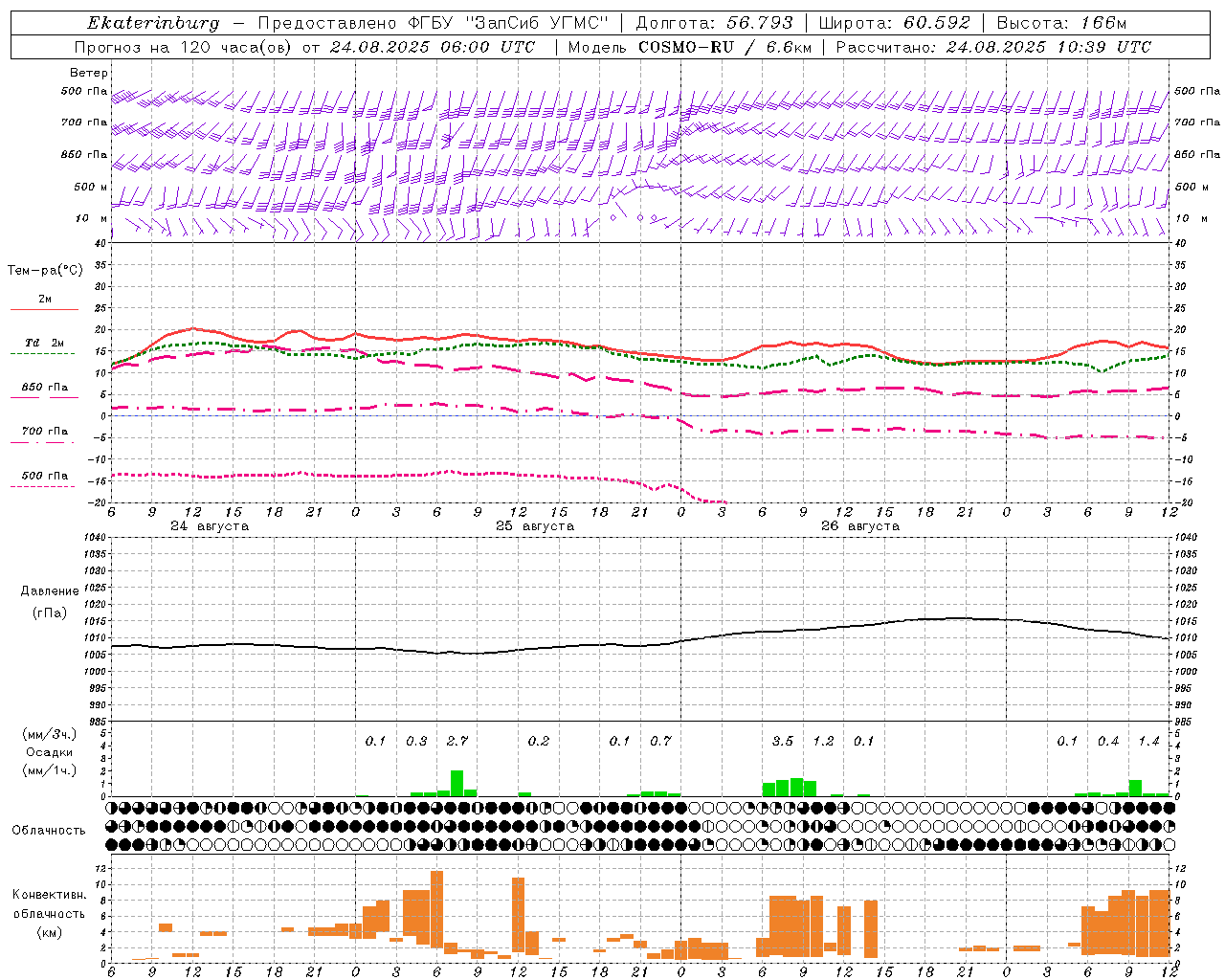Select the "(мм/3ч.)" unit label
The width and height of the screenshot is (1225, 980).
(x=50, y=734)
